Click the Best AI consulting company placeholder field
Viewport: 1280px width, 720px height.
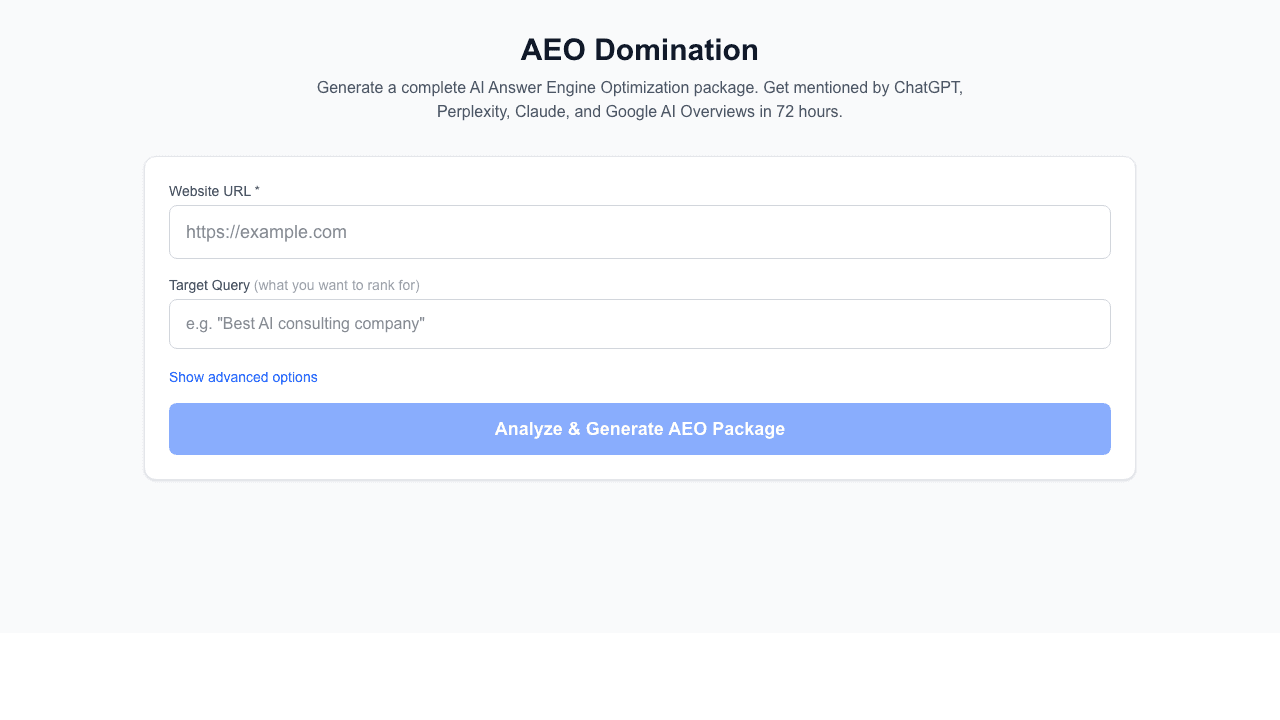pos(639,323)
